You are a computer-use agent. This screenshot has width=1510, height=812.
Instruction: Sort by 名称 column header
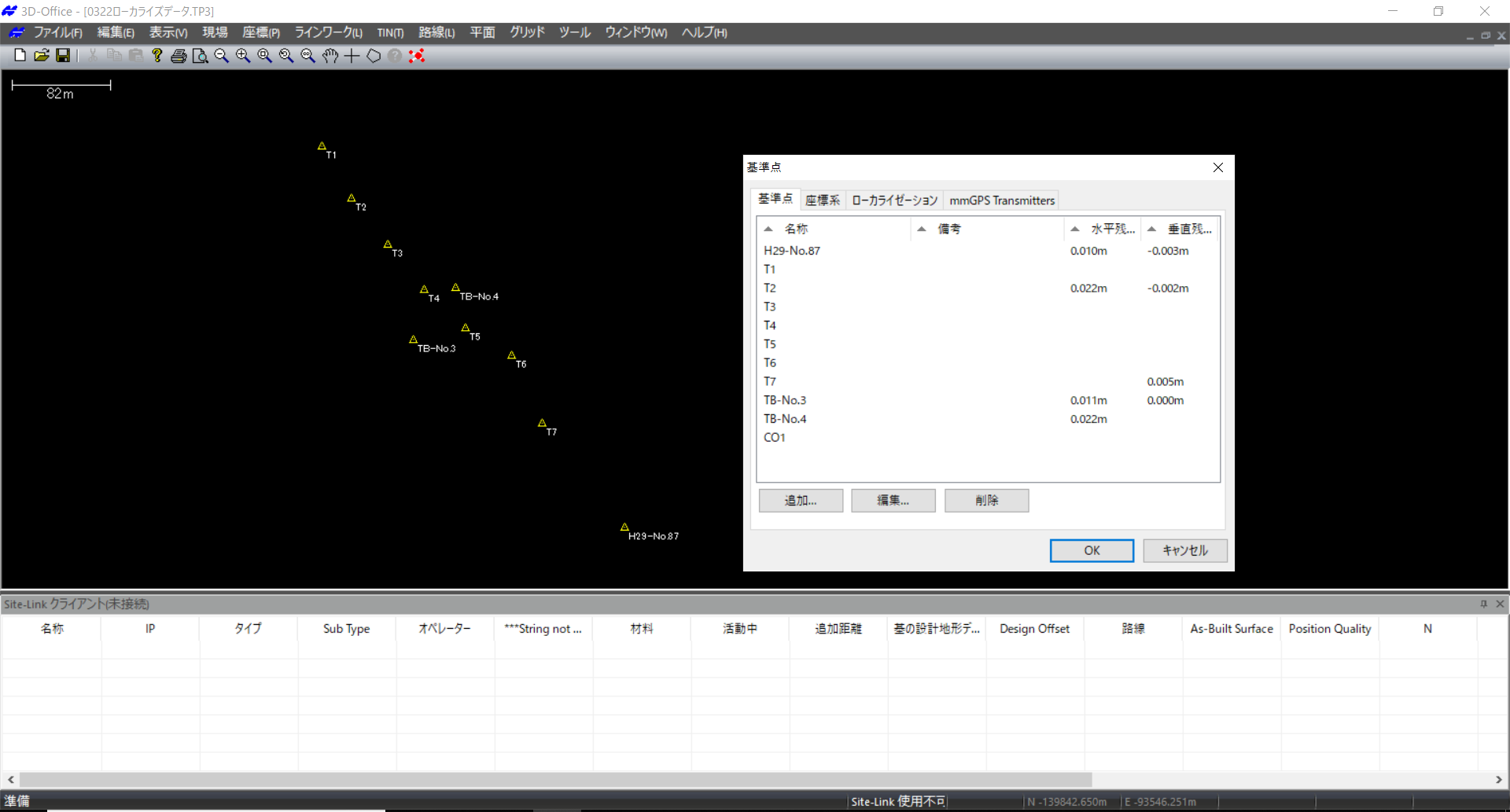tap(796, 229)
